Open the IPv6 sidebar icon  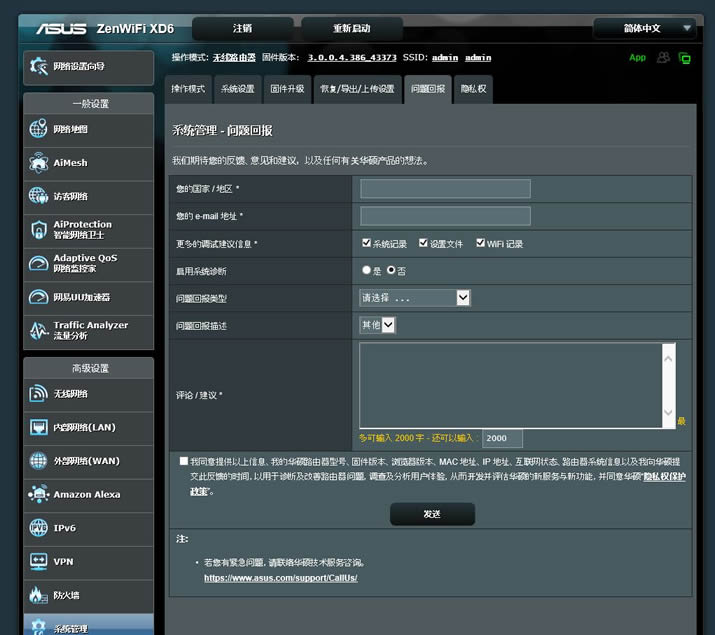coord(38,528)
